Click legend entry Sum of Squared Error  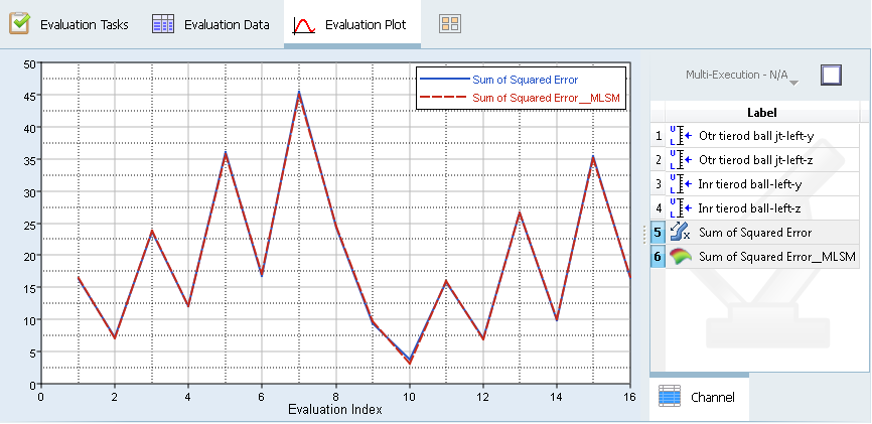[525, 80]
